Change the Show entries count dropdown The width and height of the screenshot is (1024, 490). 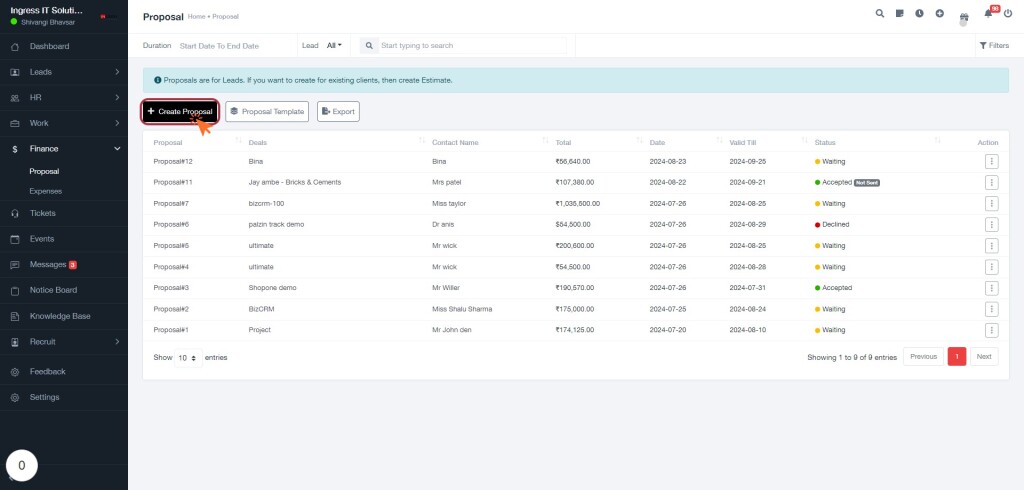coord(188,358)
